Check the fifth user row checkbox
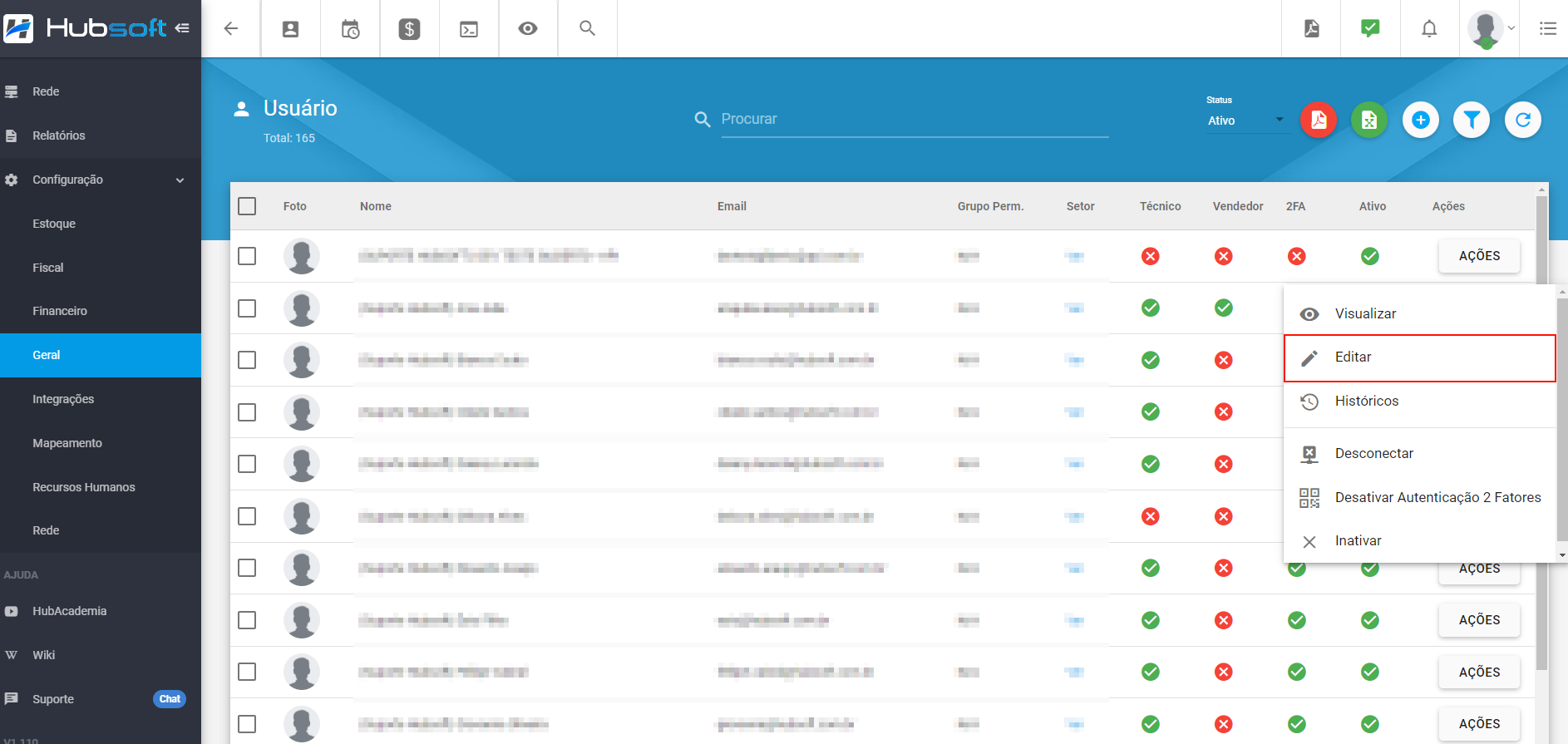 pyautogui.click(x=247, y=464)
